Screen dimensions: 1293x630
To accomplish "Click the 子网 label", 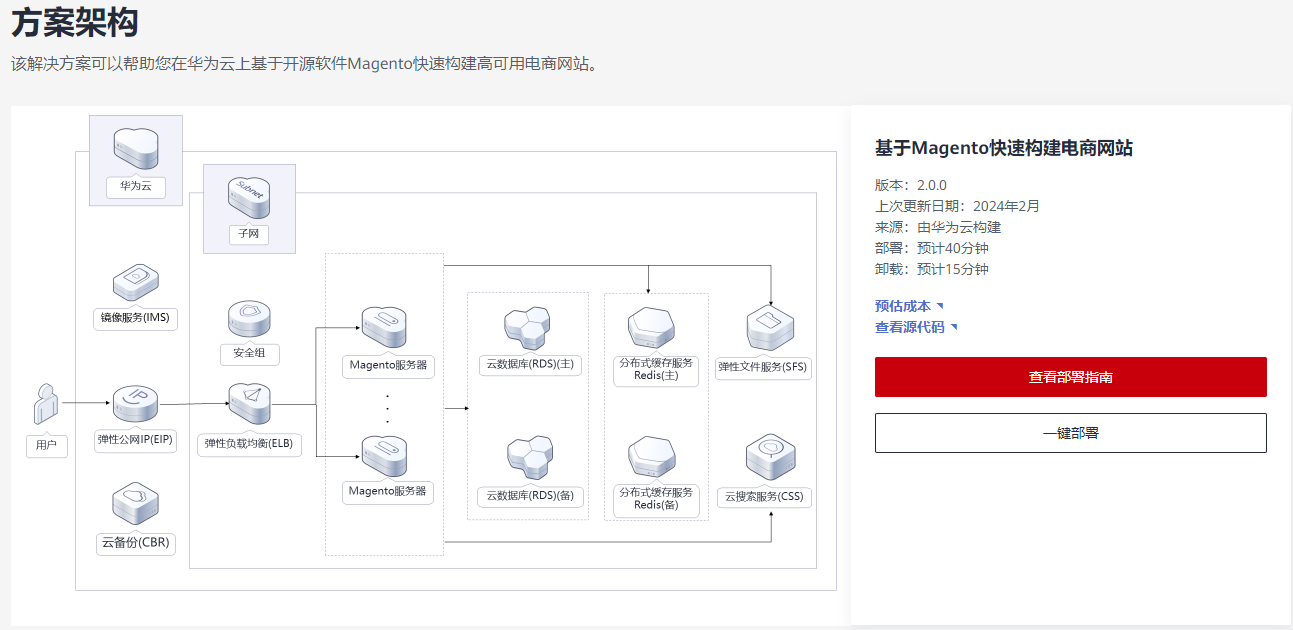I will click(250, 235).
